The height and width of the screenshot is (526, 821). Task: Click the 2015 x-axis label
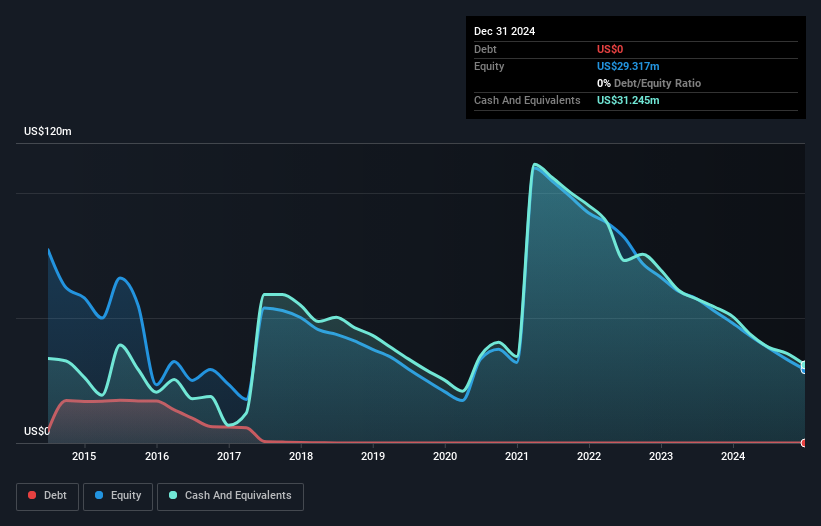coord(84,456)
